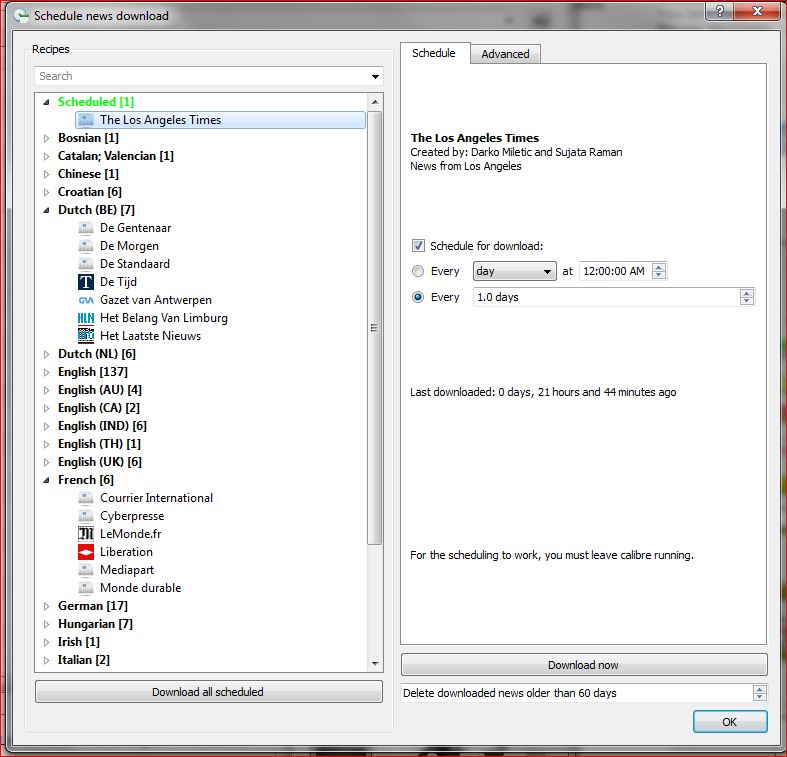Click the Monde durable recipe icon
787x757 pixels.
coord(86,588)
